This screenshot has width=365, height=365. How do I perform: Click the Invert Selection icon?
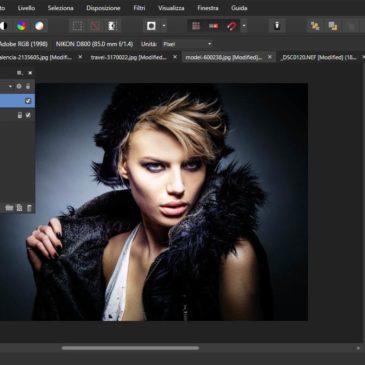click(x=112, y=26)
